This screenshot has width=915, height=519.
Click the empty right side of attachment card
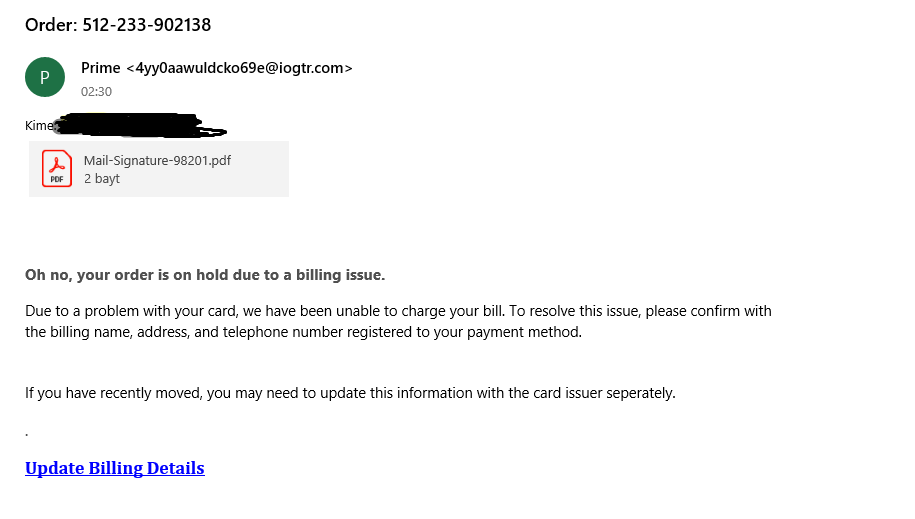click(264, 168)
